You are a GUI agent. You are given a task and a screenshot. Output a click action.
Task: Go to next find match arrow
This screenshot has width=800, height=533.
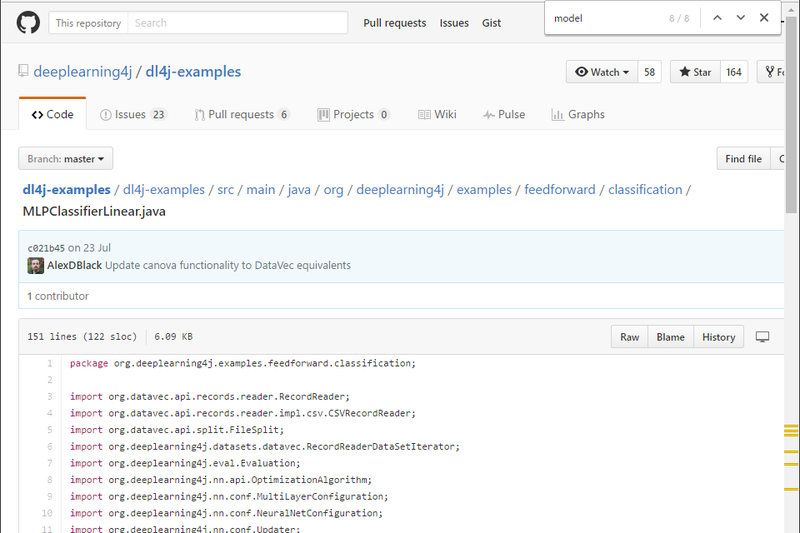point(740,18)
